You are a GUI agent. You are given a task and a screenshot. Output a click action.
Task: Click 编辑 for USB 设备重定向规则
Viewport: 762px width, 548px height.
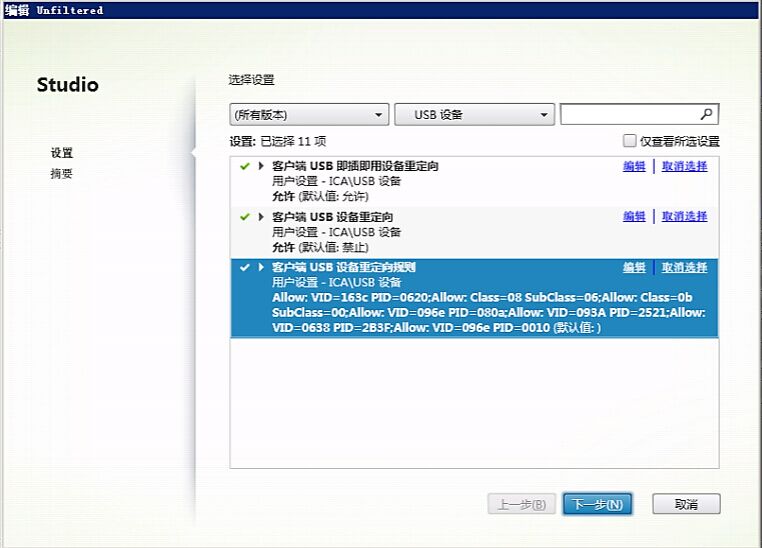click(x=634, y=267)
